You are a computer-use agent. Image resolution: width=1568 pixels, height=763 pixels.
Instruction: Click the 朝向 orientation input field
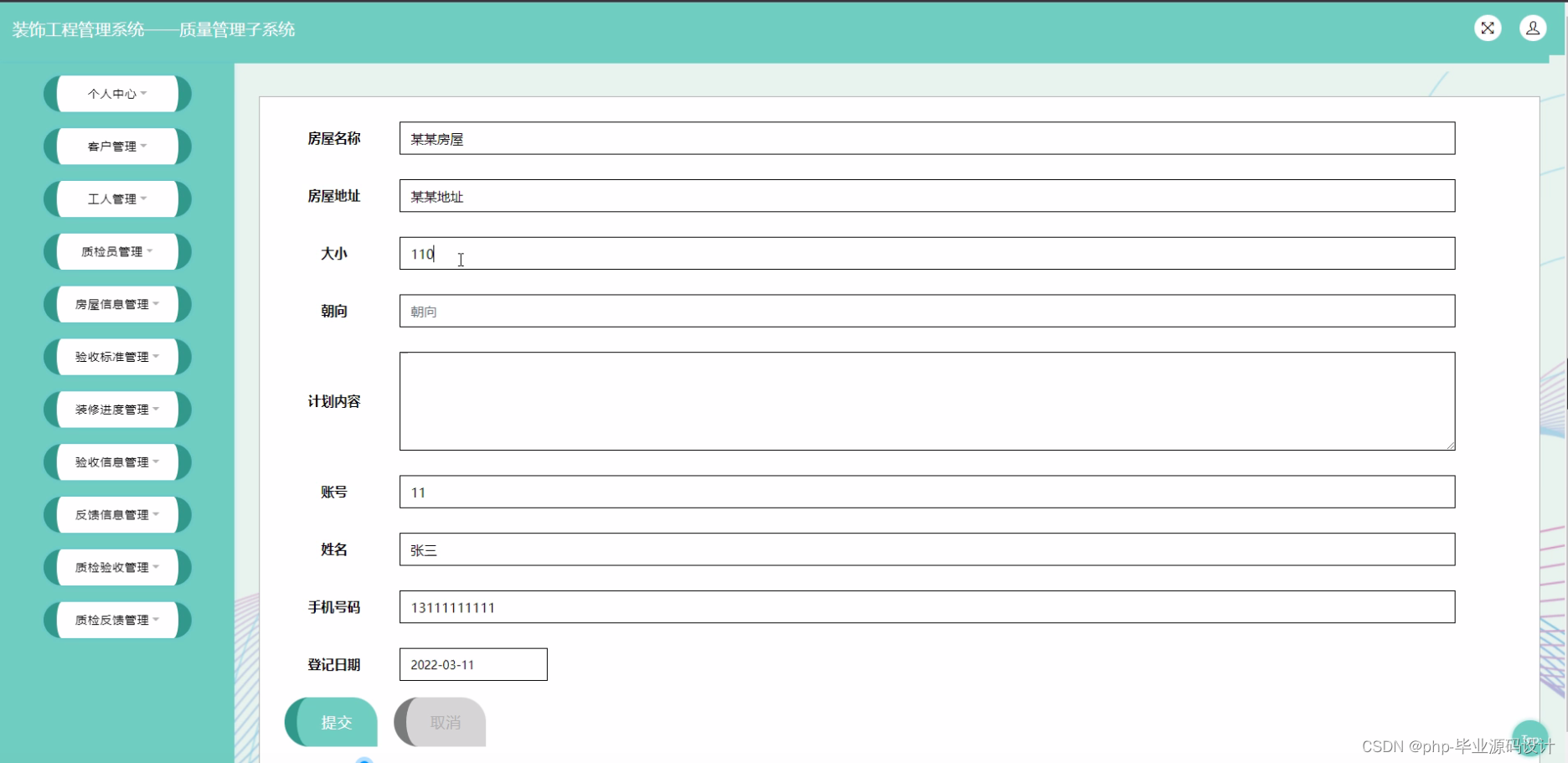coord(926,311)
